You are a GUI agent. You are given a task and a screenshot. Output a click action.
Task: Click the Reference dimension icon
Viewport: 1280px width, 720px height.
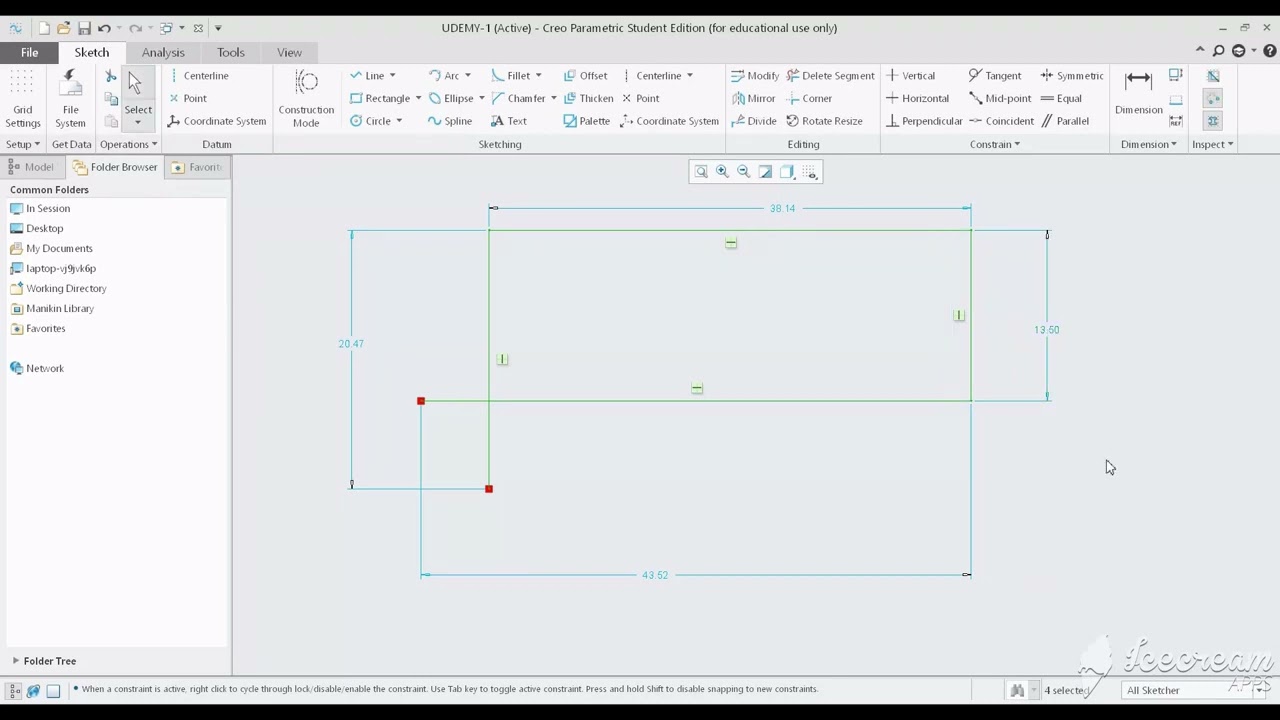click(1176, 121)
